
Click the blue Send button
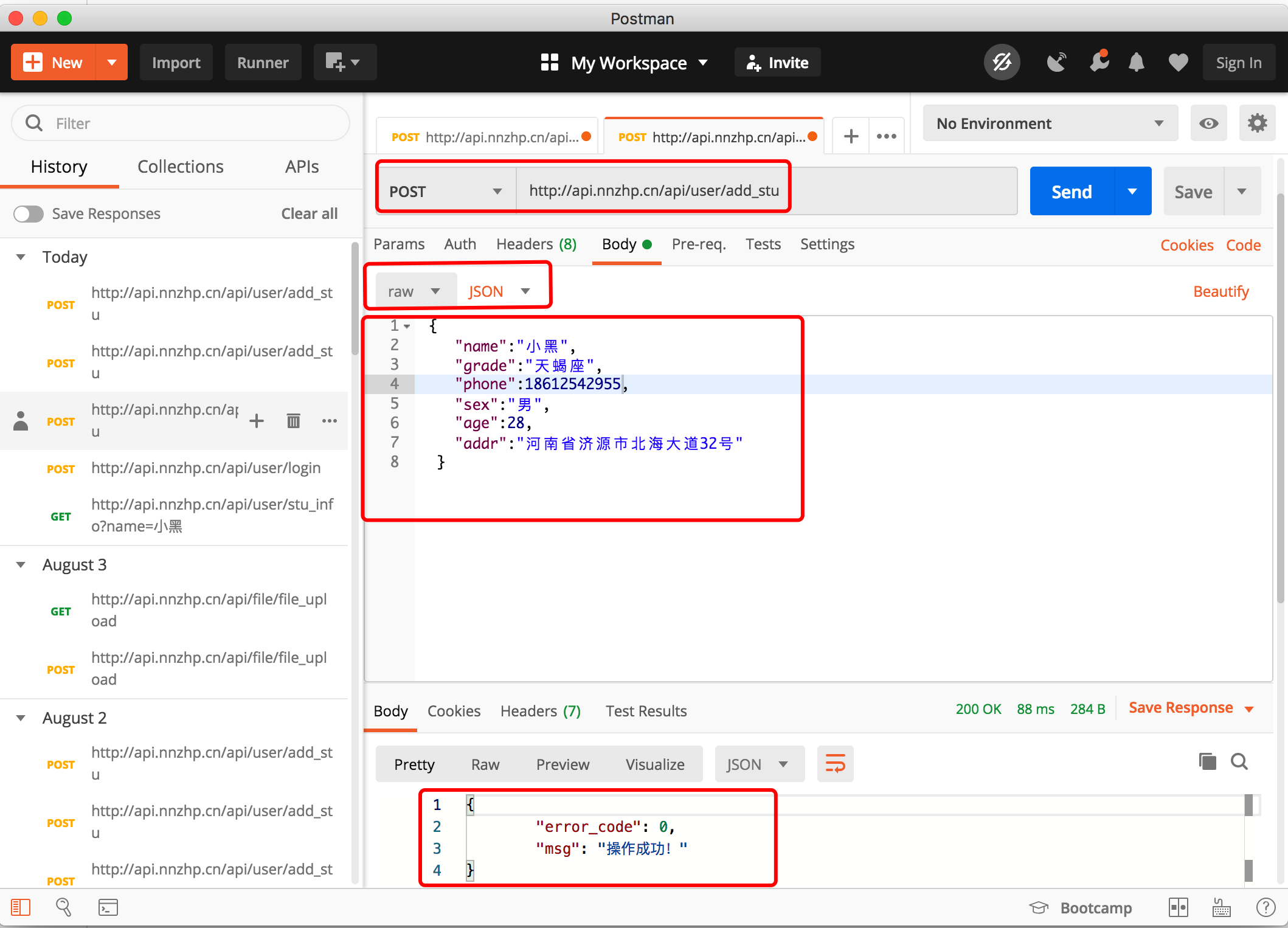pos(1072,192)
